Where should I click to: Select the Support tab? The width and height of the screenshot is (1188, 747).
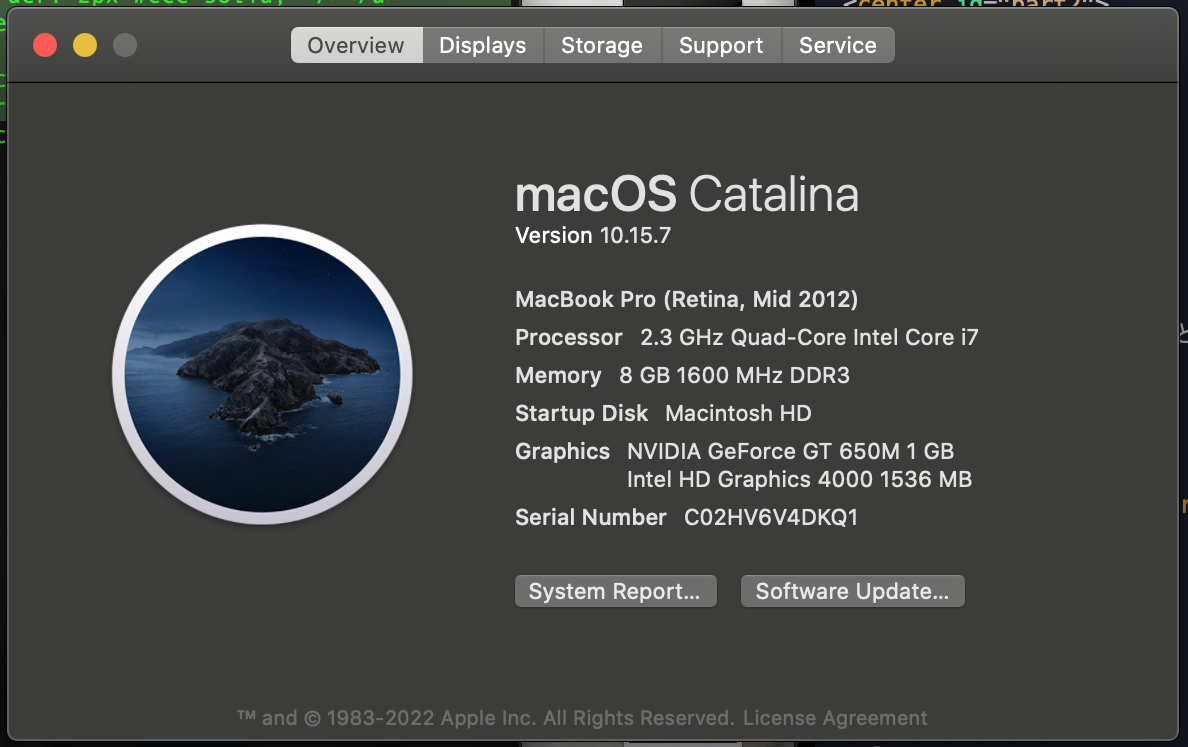point(721,45)
